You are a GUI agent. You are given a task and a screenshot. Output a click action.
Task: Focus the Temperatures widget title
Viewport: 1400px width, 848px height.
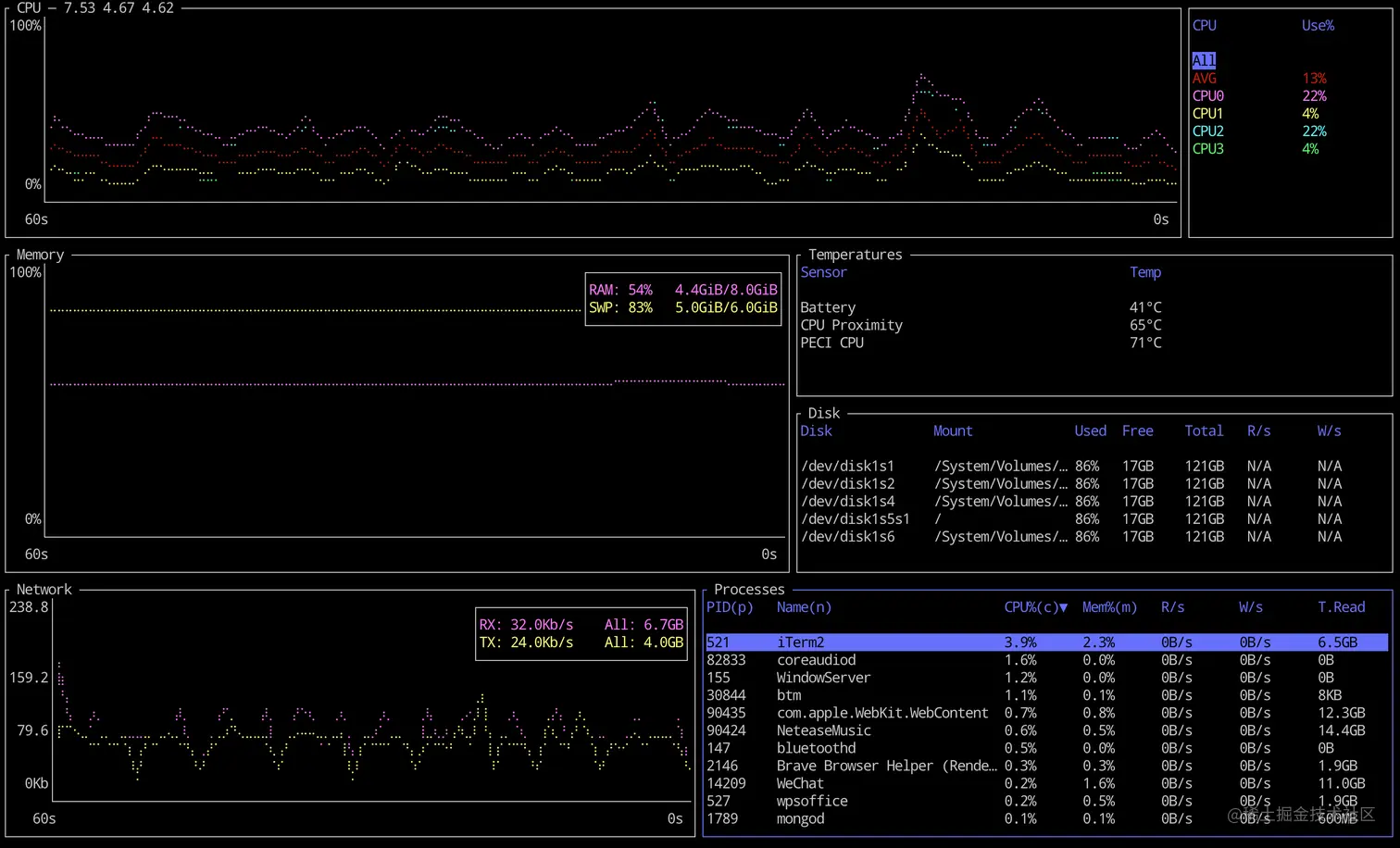(855, 255)
